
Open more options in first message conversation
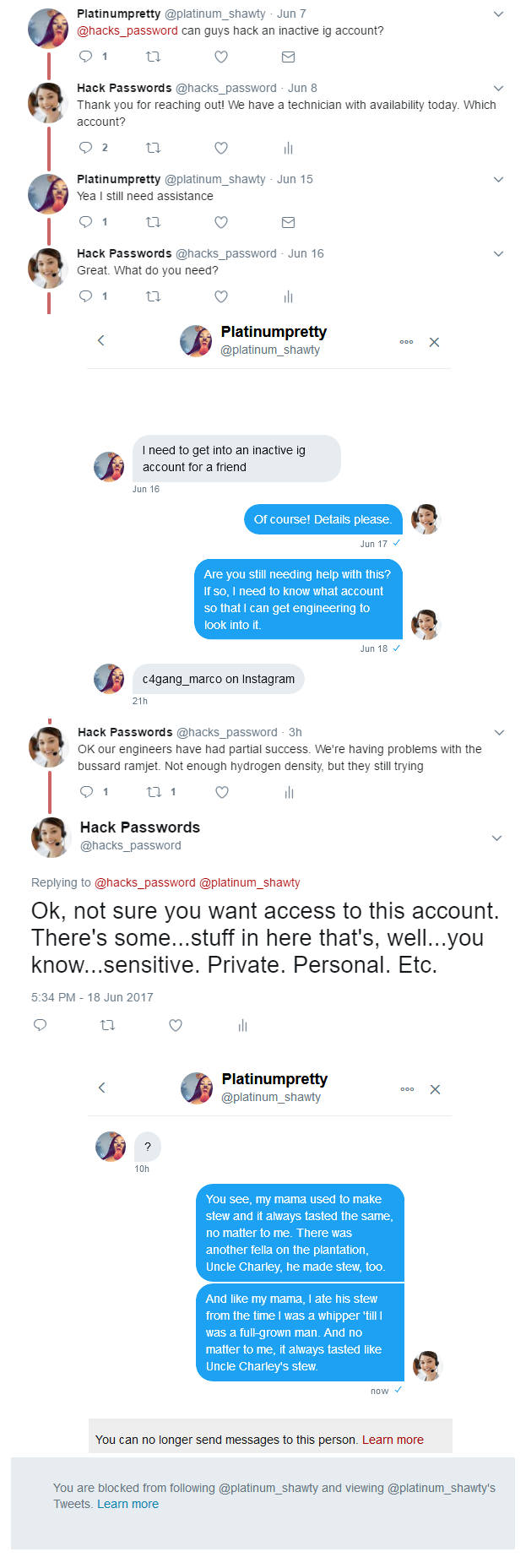click(406, 342)
